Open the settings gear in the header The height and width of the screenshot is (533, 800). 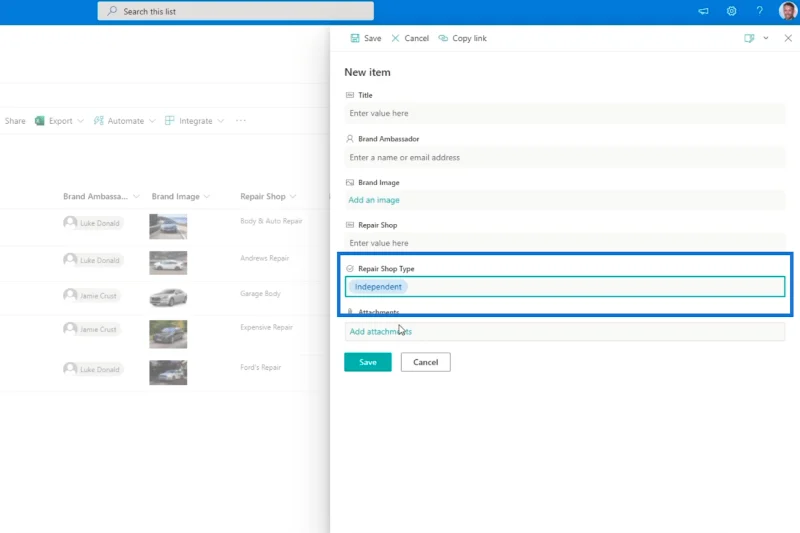731,11
